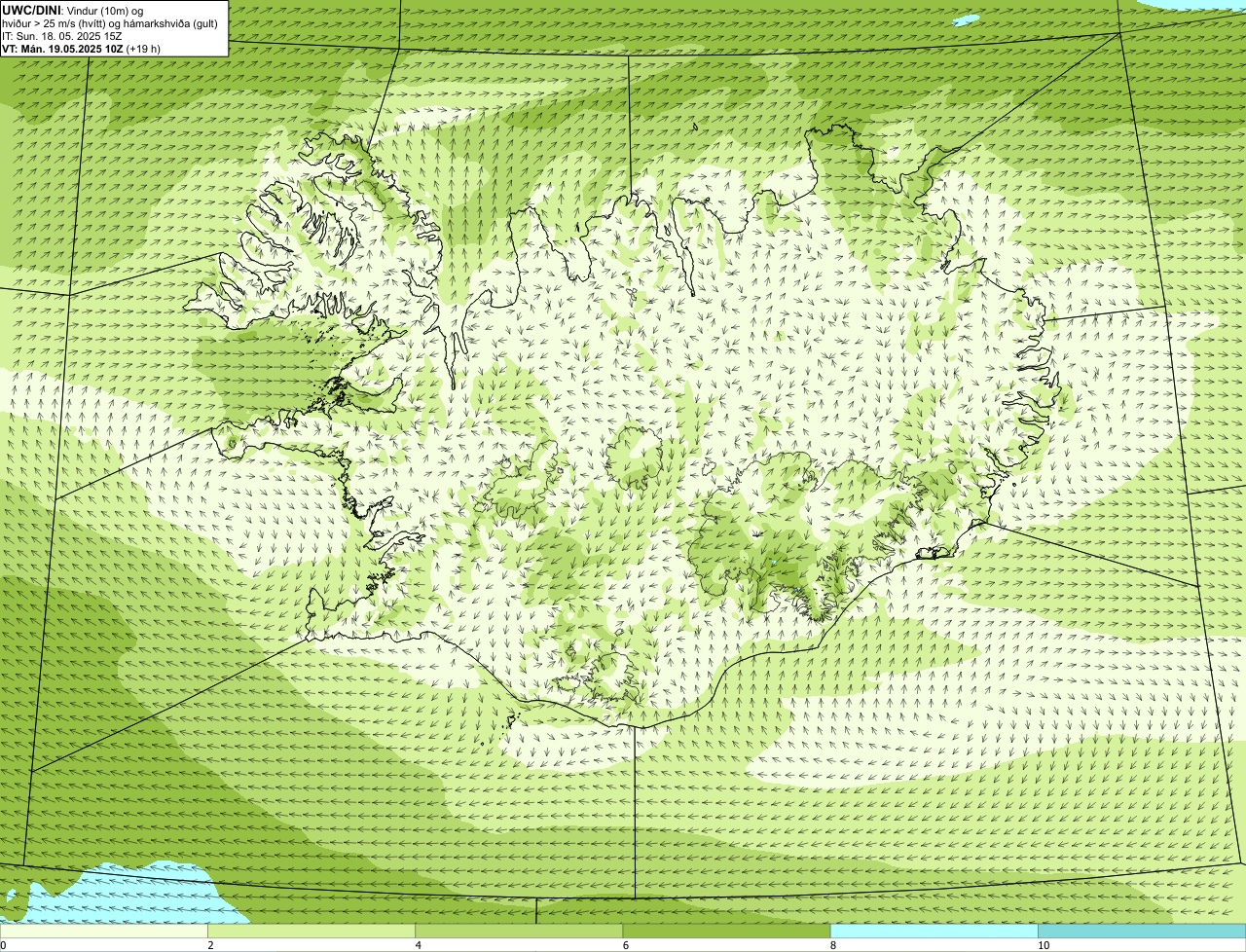Click the teal above-10 m/s legend swatch

pos(1142,932)
